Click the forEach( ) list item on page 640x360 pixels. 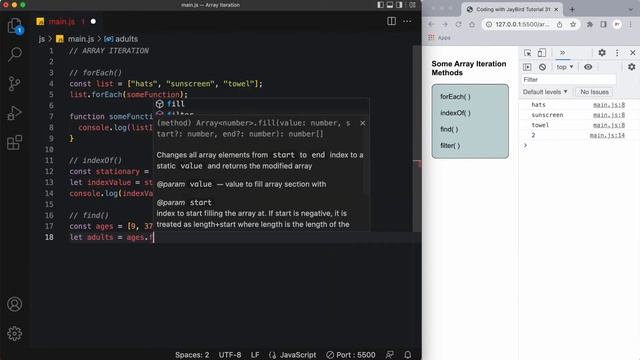pyautogui.click(x=455, y=97)
